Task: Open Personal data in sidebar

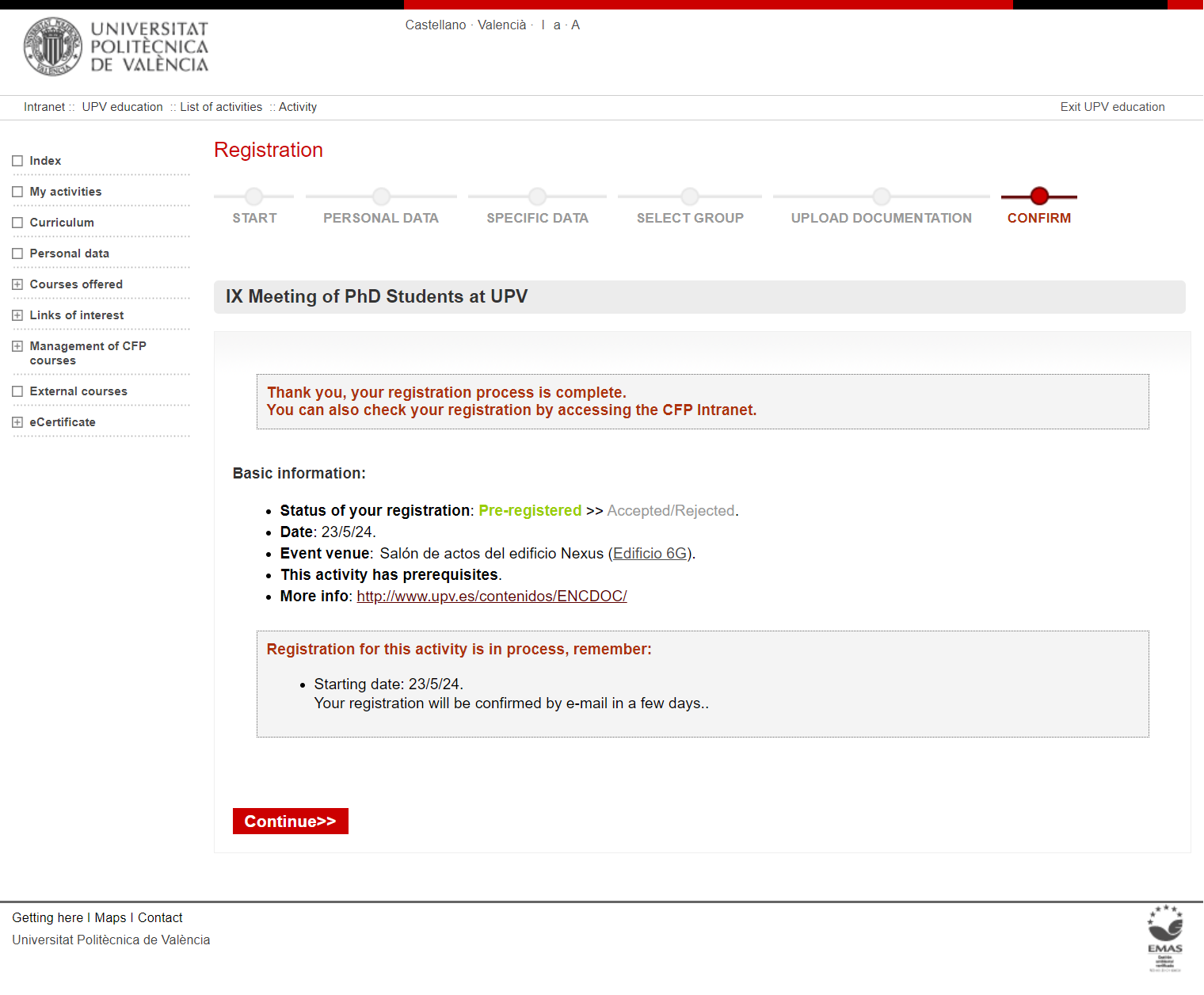Action: (x=69, y=254)
